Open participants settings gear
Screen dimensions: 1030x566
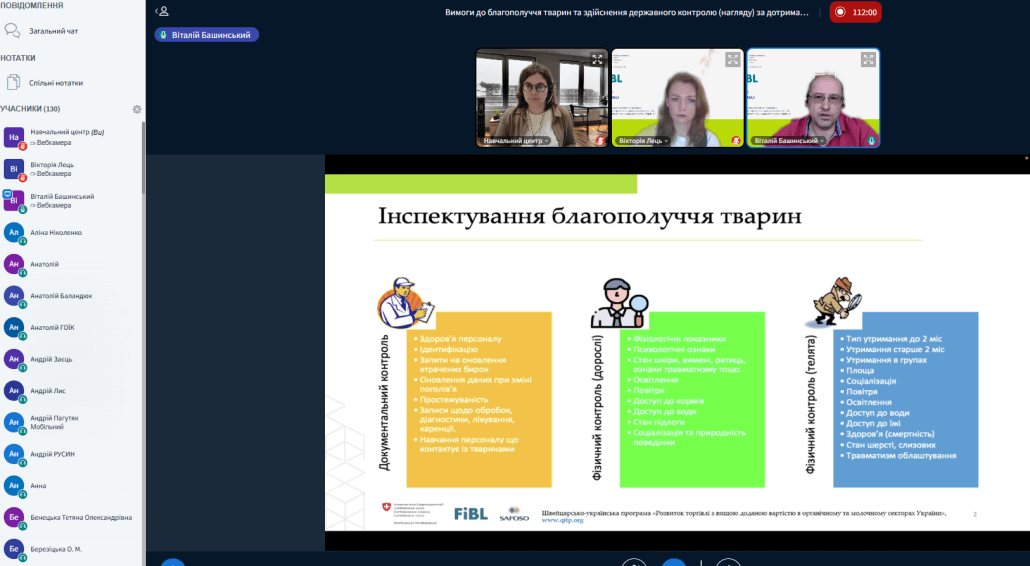point(137,109)
